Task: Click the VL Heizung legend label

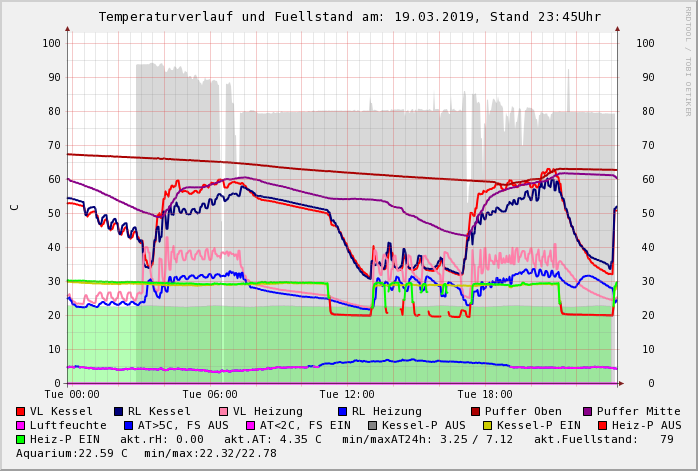Action: 268,411
